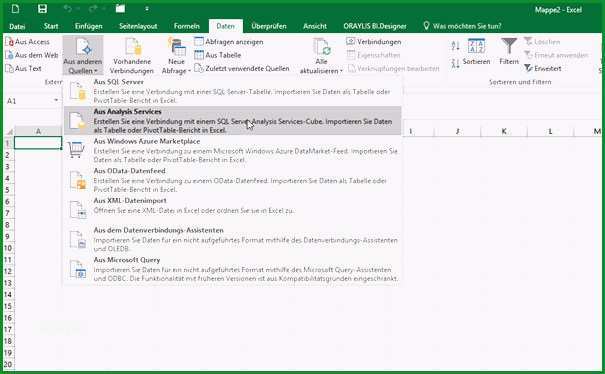Click the sort ascending A-Z icon
Image resolution: width=605 pixels, height=374 pixels.
pyautogui.click(x=455, y=46)
